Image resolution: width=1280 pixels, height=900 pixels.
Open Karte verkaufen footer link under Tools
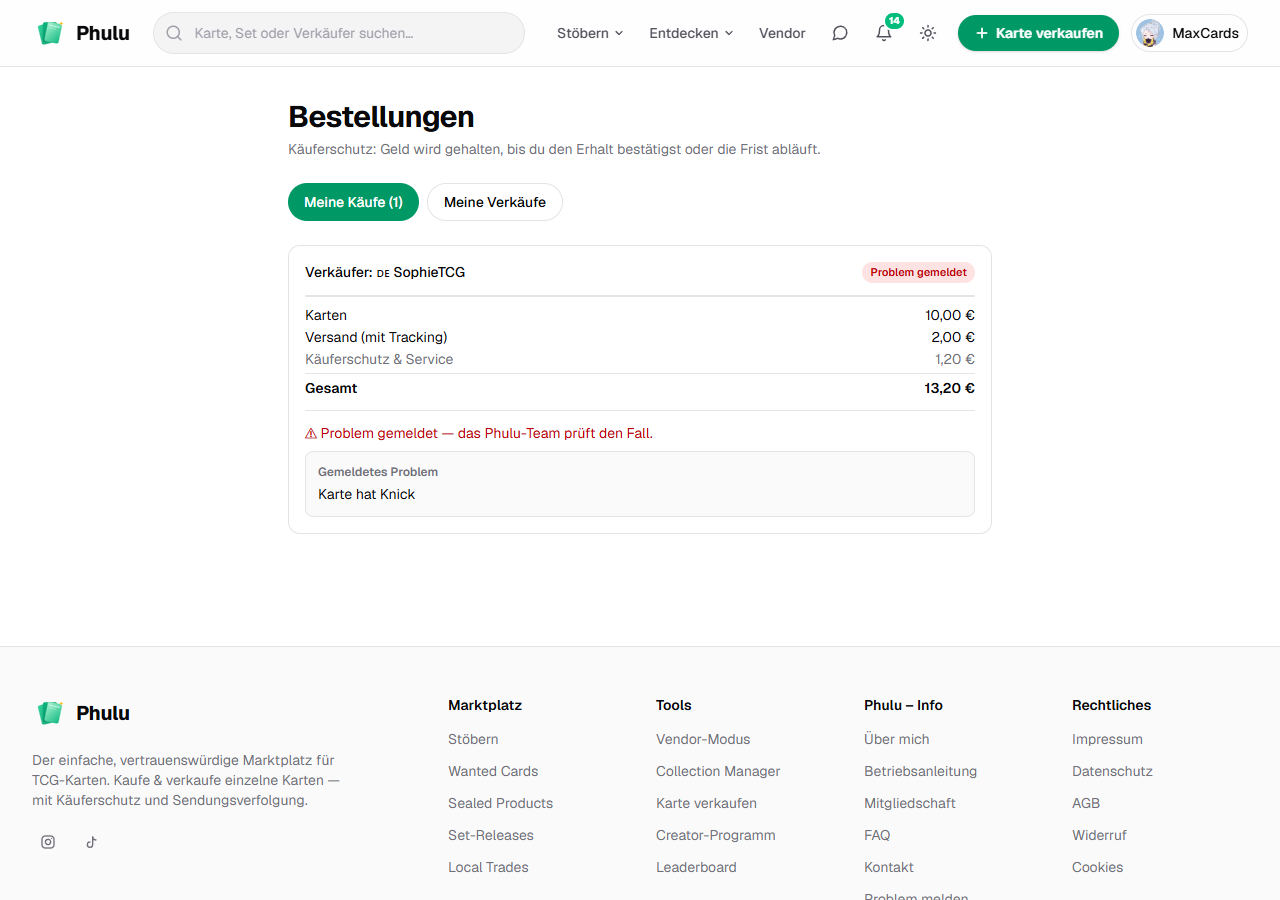(x=706, y=803)
